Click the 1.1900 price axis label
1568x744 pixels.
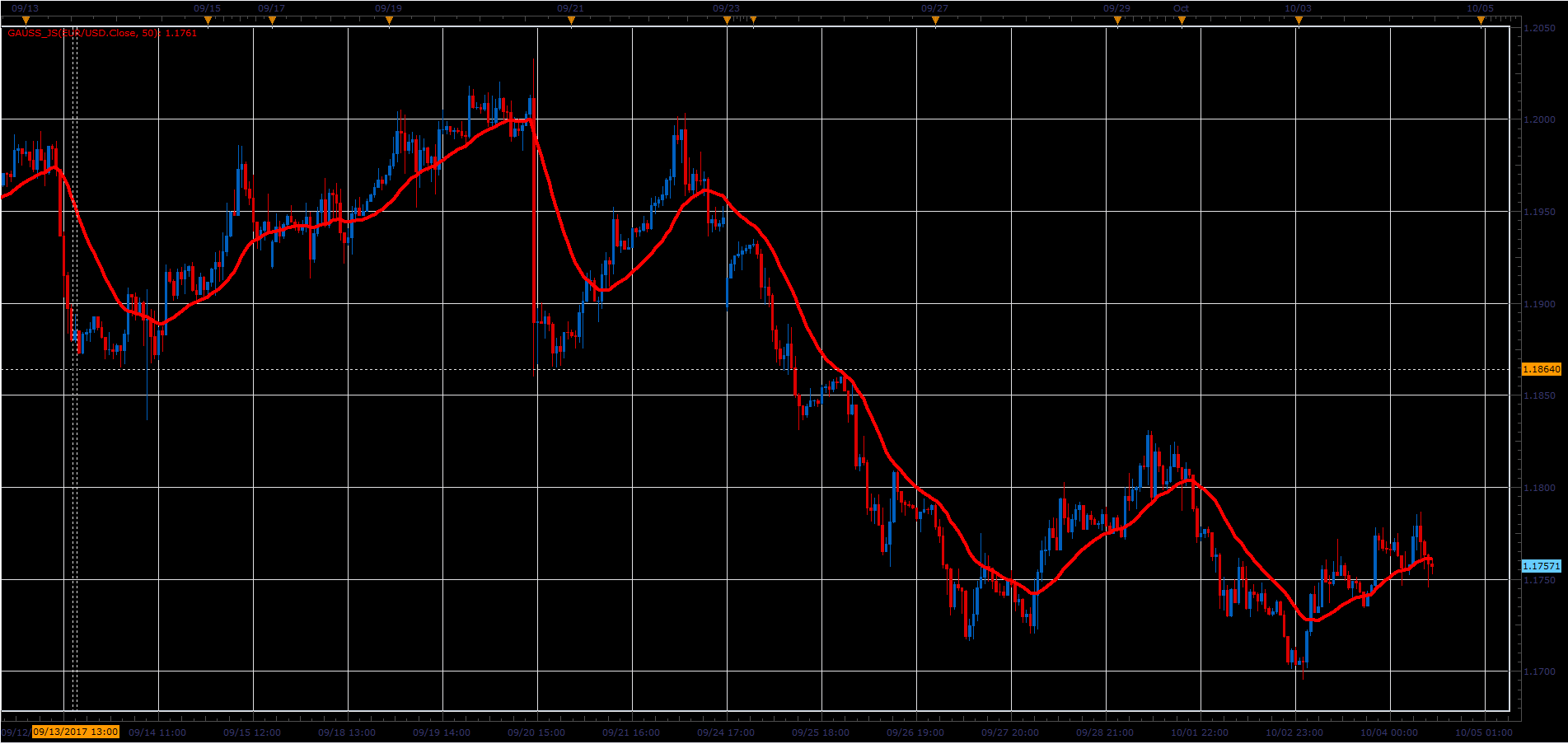tap(1540, 304)
